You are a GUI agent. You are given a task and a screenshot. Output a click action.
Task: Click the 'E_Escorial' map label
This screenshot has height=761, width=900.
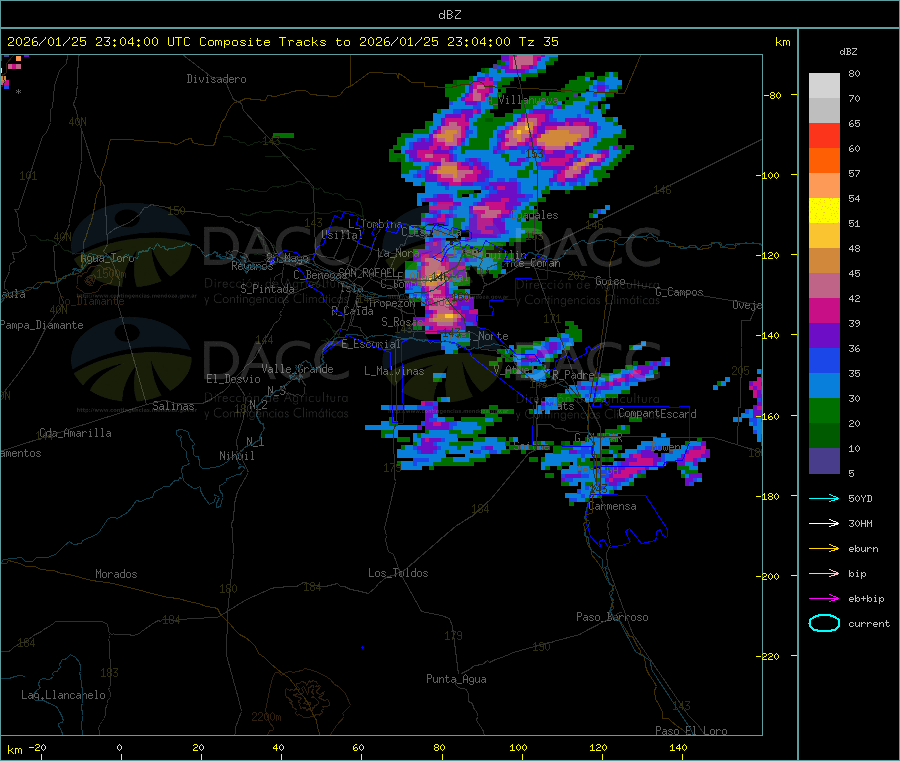(371, 344)
